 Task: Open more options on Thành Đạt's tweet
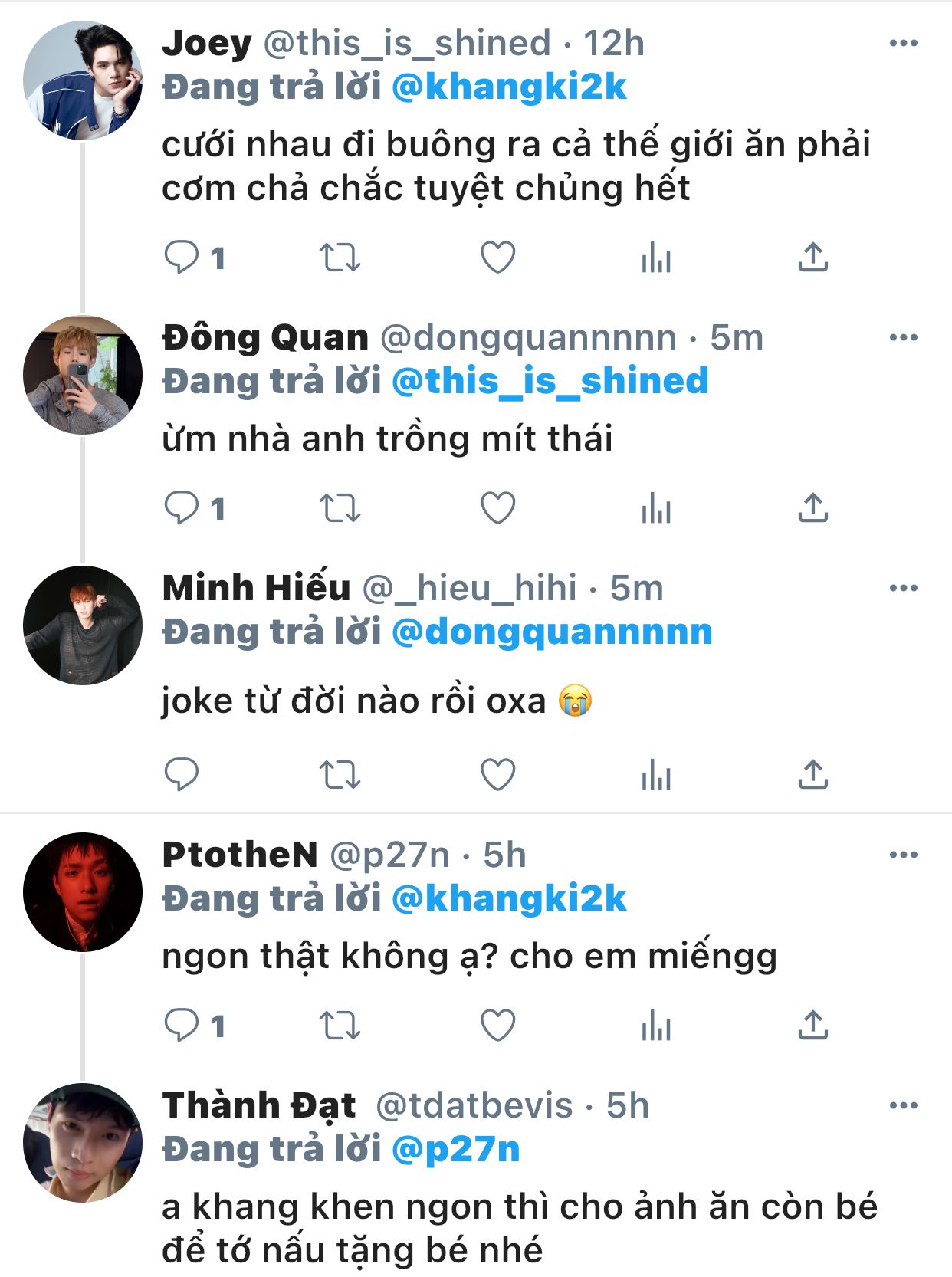click(x=903, y=1105)
